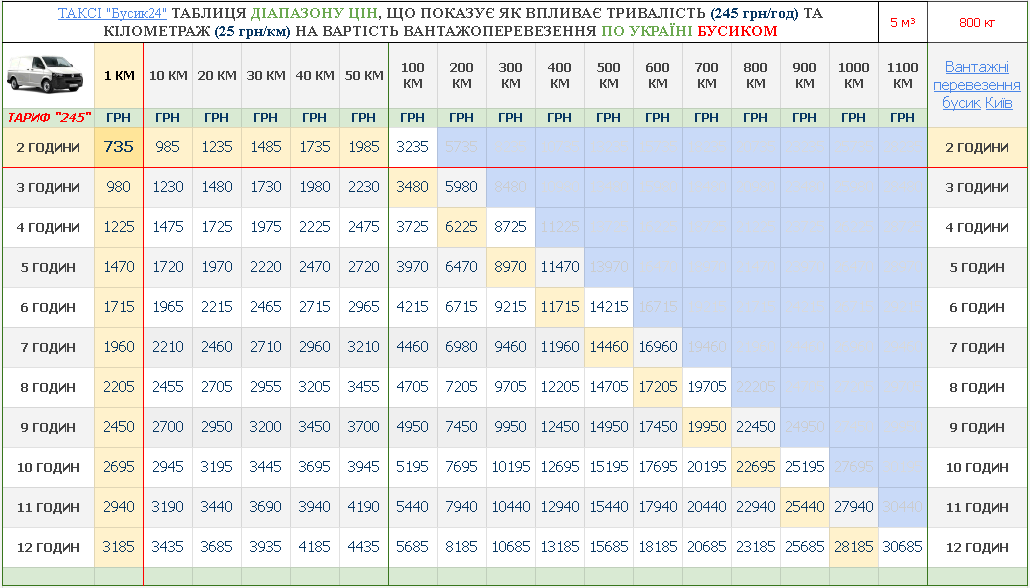This screenshot has width=1030, height=588.
Task: Click the 100 КМ column header
Action: 413,75
